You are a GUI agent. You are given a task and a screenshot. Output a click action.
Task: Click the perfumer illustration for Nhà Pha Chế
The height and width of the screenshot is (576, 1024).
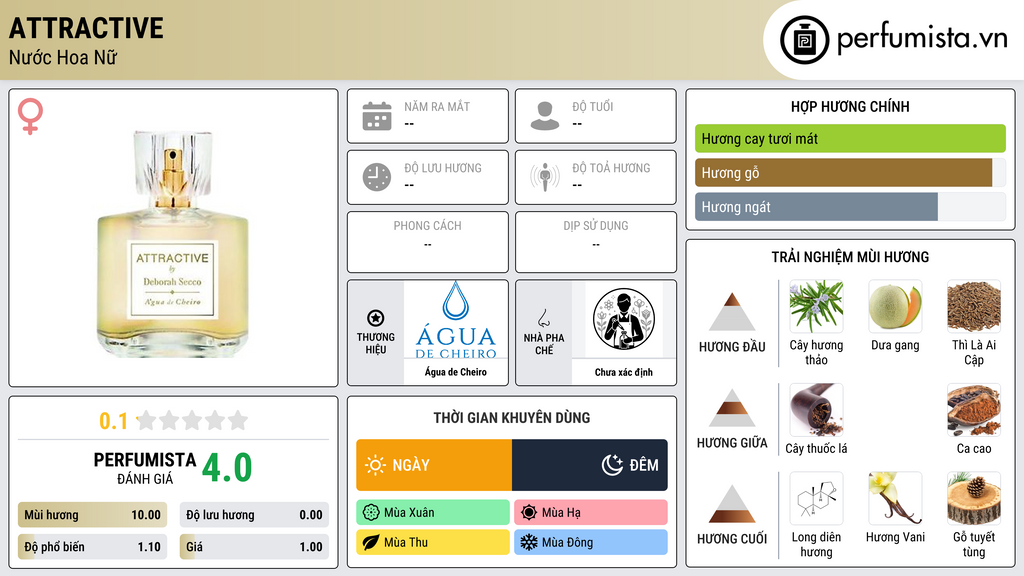pos(624,320)
